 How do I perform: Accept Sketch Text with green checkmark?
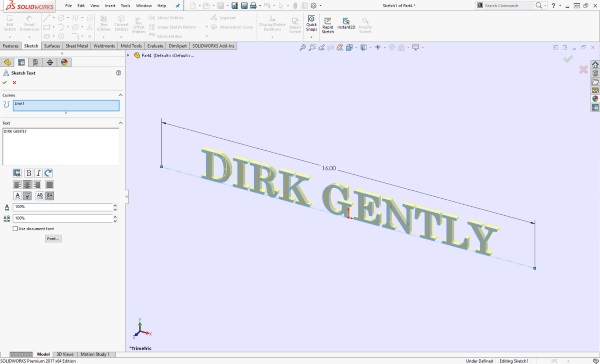5,83
